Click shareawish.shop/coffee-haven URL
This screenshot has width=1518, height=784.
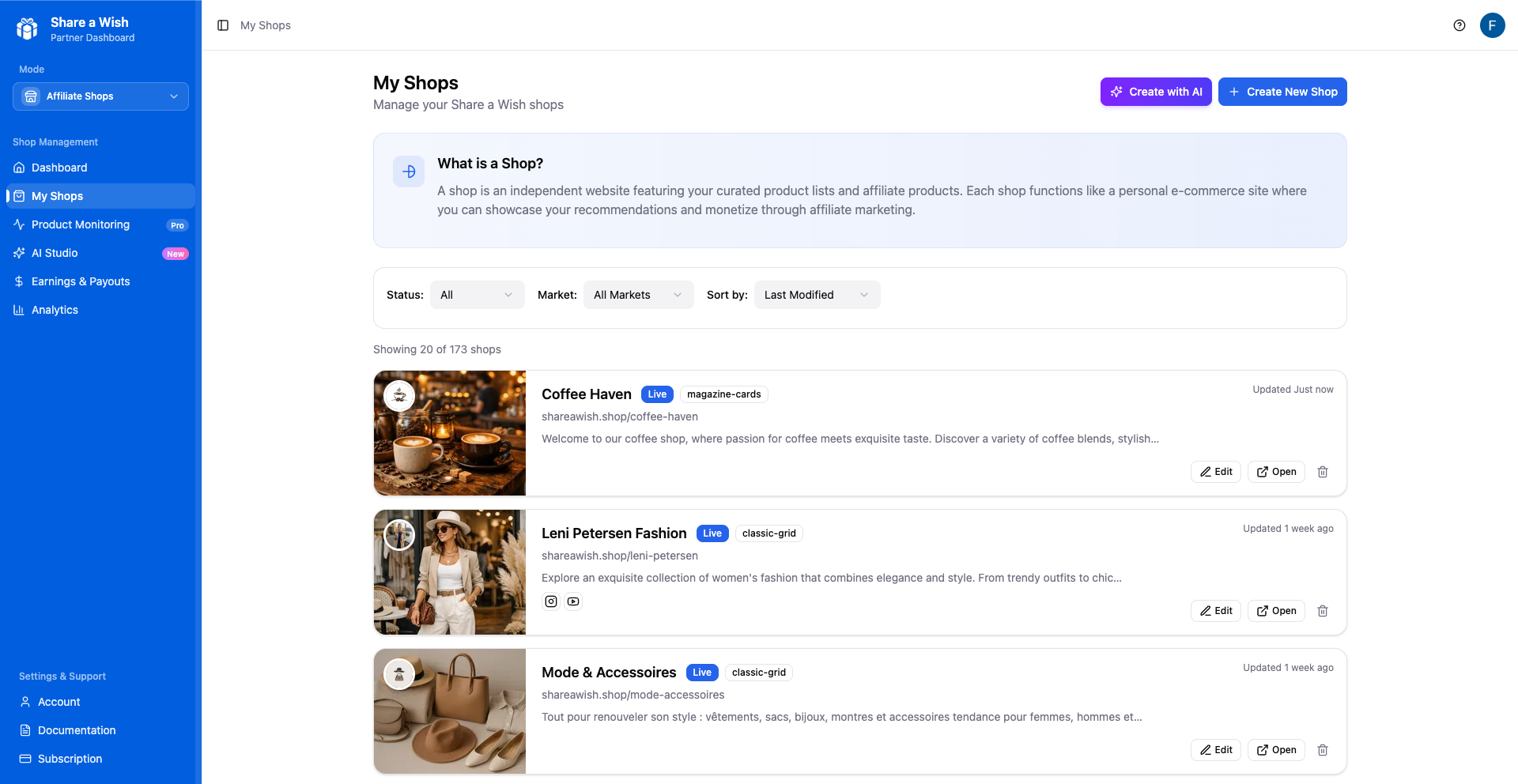620,416
